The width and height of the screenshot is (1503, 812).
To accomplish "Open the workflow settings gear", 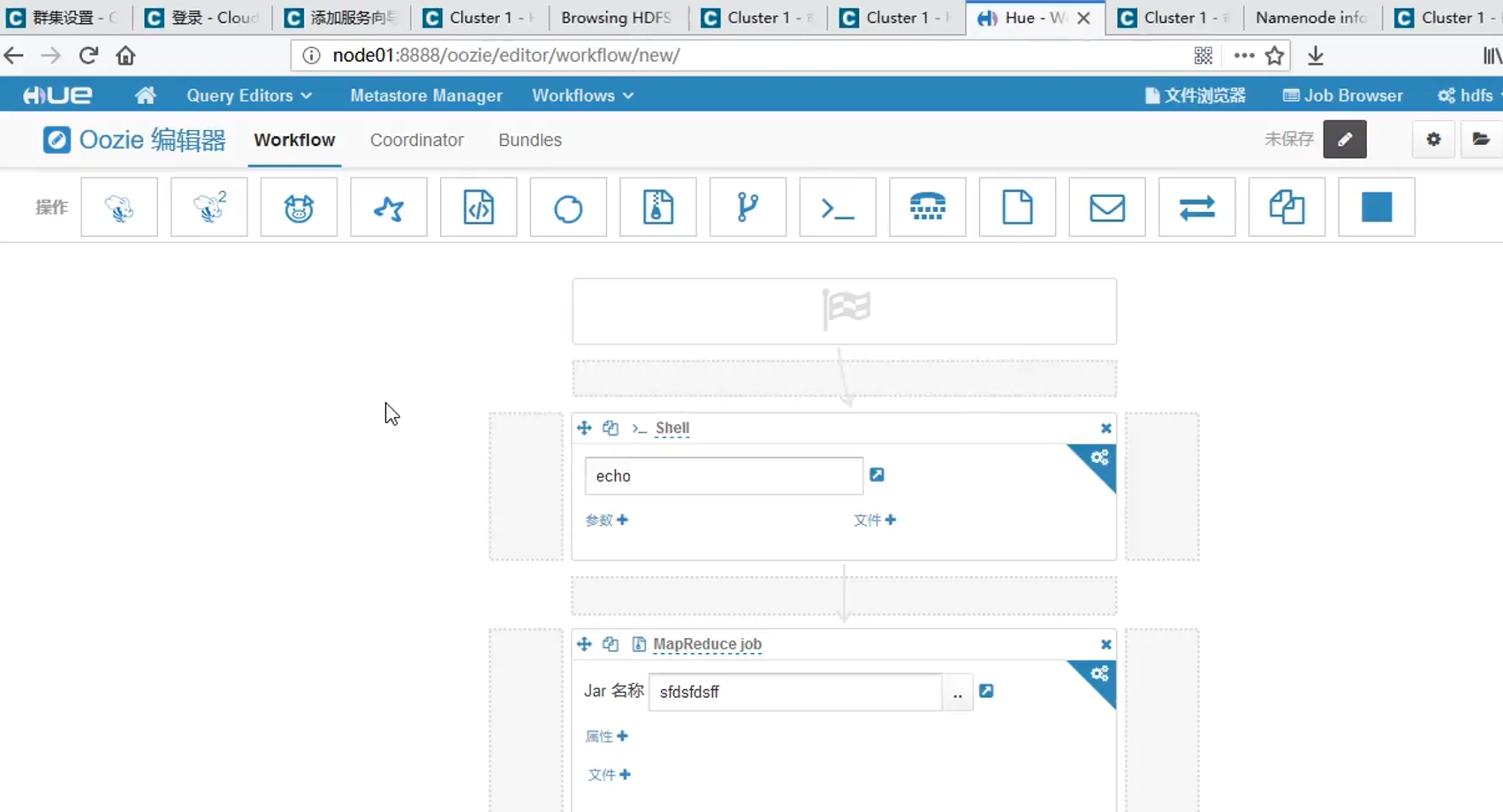I will click(x=1433, y=139).
